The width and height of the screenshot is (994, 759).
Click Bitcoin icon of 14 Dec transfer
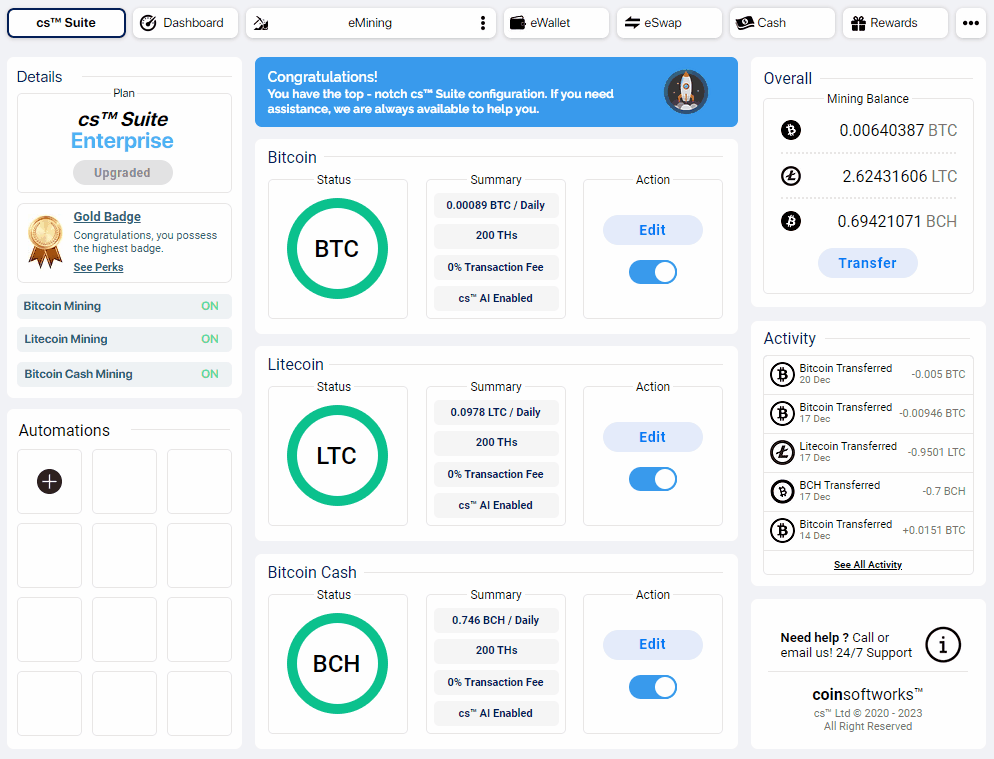coord(782,530)
